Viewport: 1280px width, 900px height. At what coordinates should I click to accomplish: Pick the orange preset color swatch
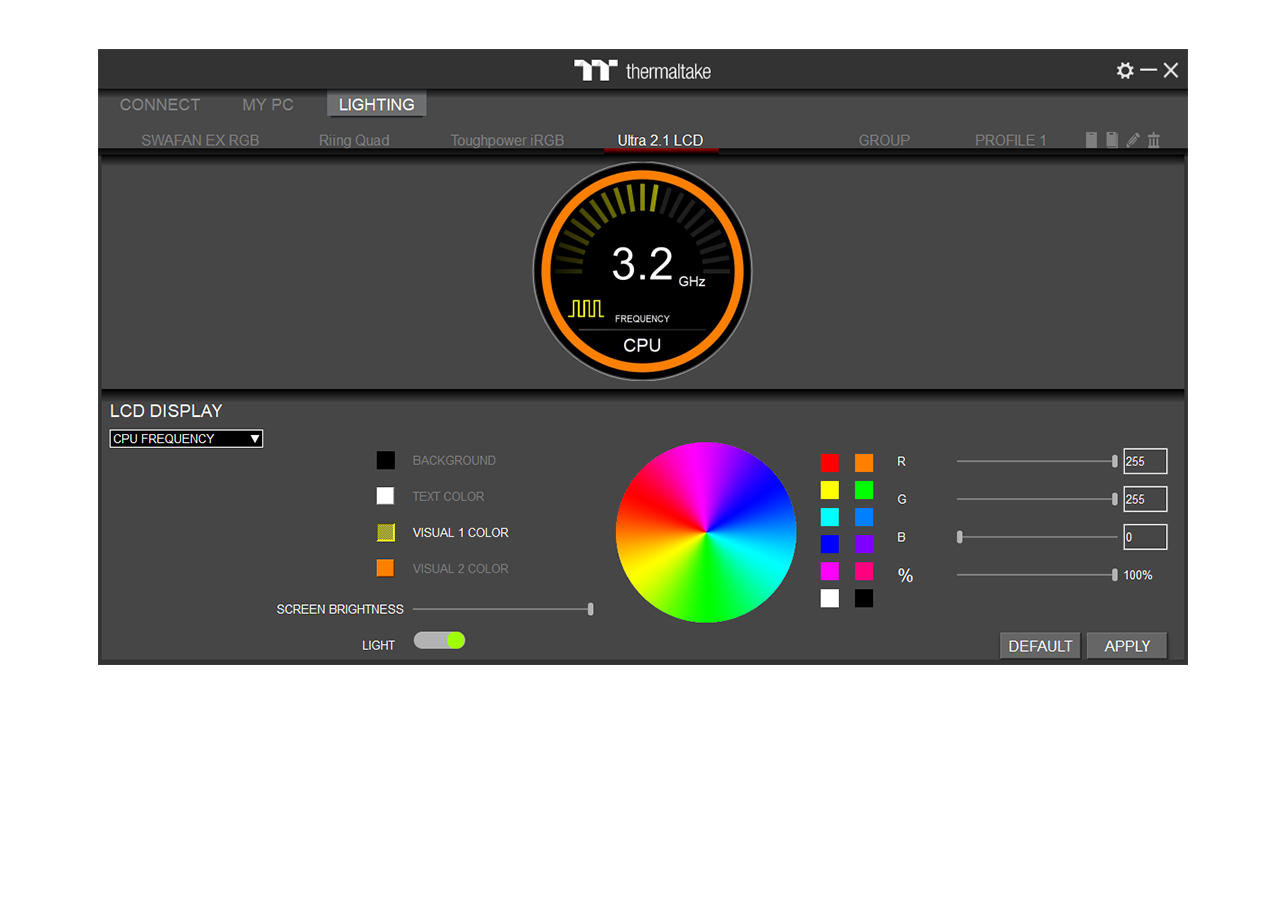tap(864, 462)
